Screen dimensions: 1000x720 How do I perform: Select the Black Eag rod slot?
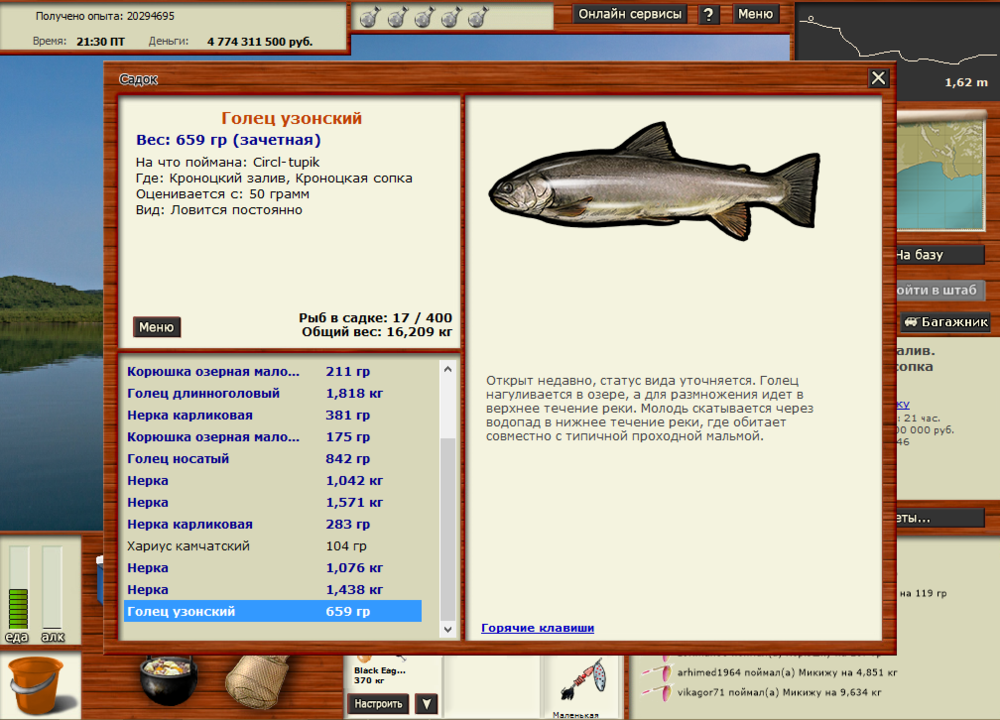(380, 675)
